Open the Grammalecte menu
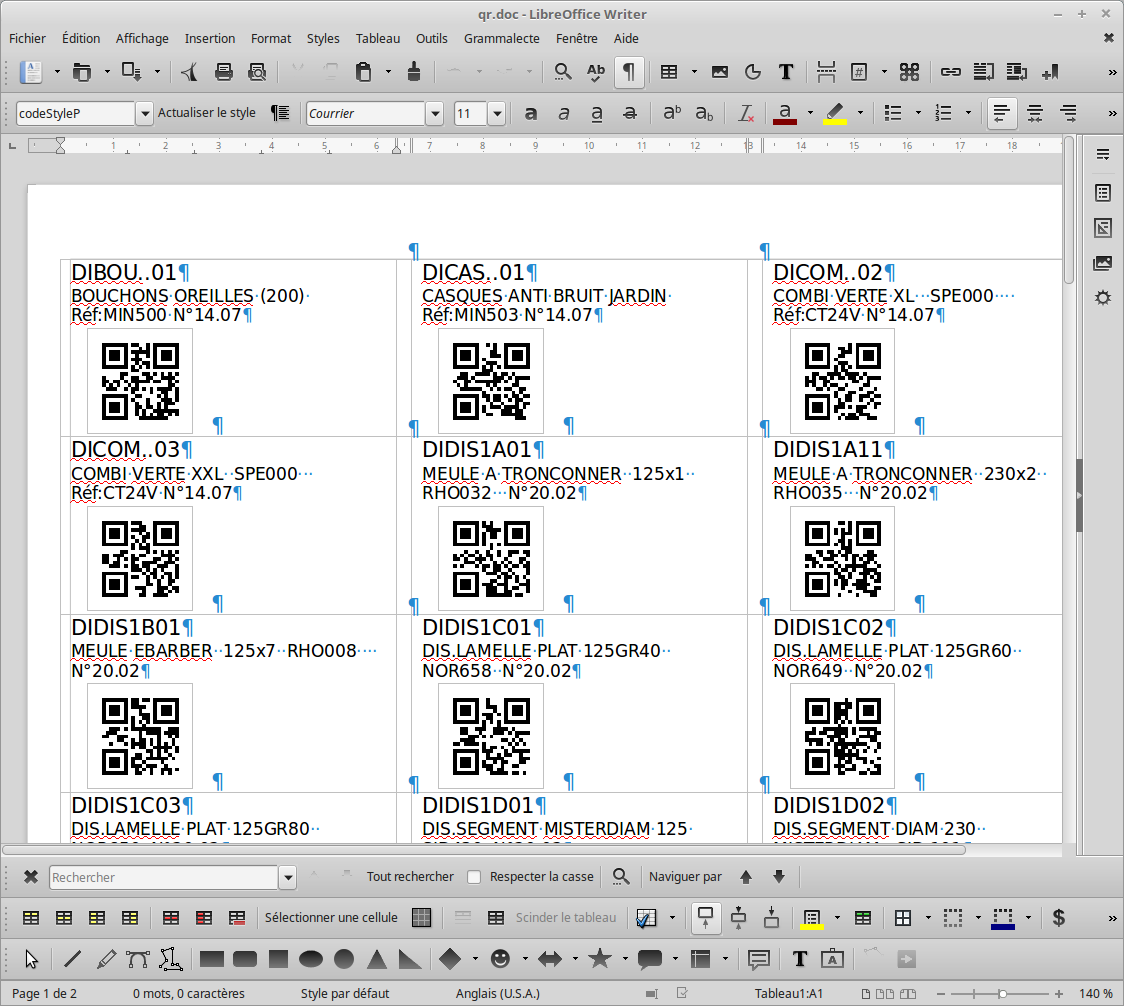 click(502, 39)
